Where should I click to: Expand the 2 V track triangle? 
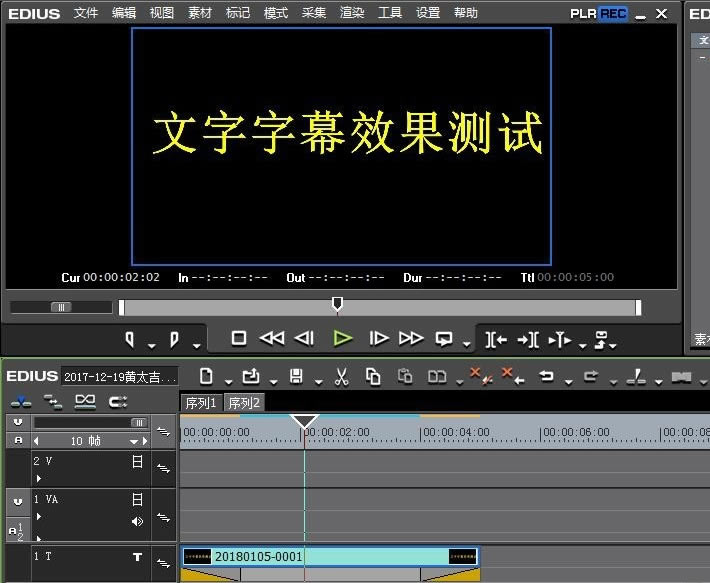(x=39, y=478)
